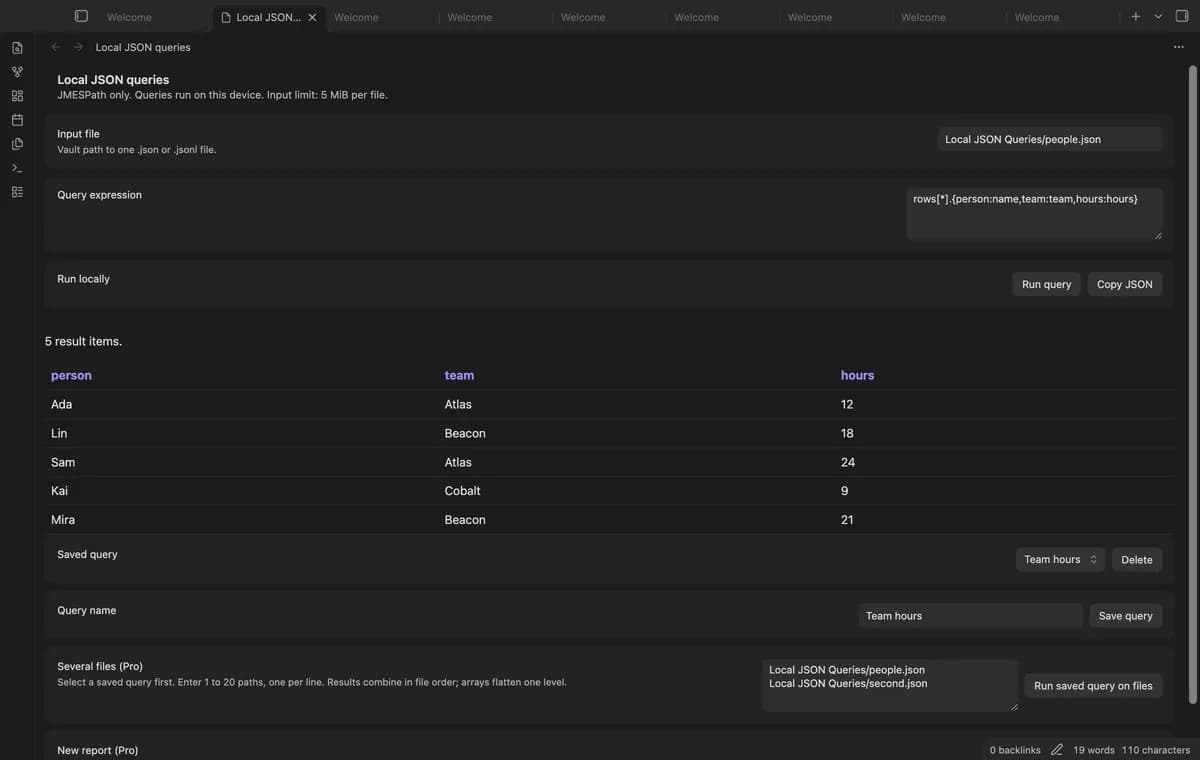Expand the tab list chevron
The width and height of the screenshot is (1200, 760).
(1158, 16)
